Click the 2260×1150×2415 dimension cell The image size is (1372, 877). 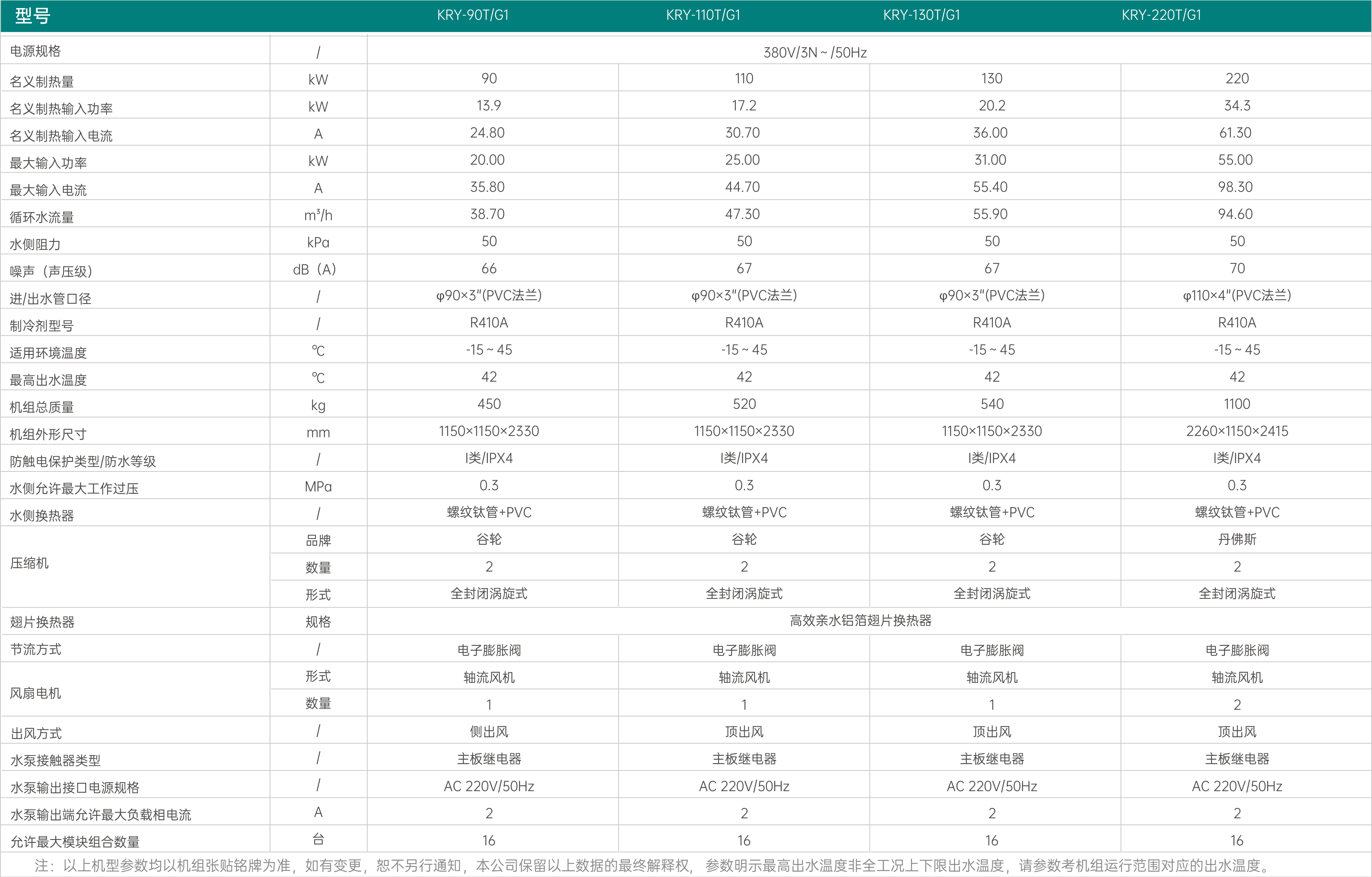(1236, 431)
